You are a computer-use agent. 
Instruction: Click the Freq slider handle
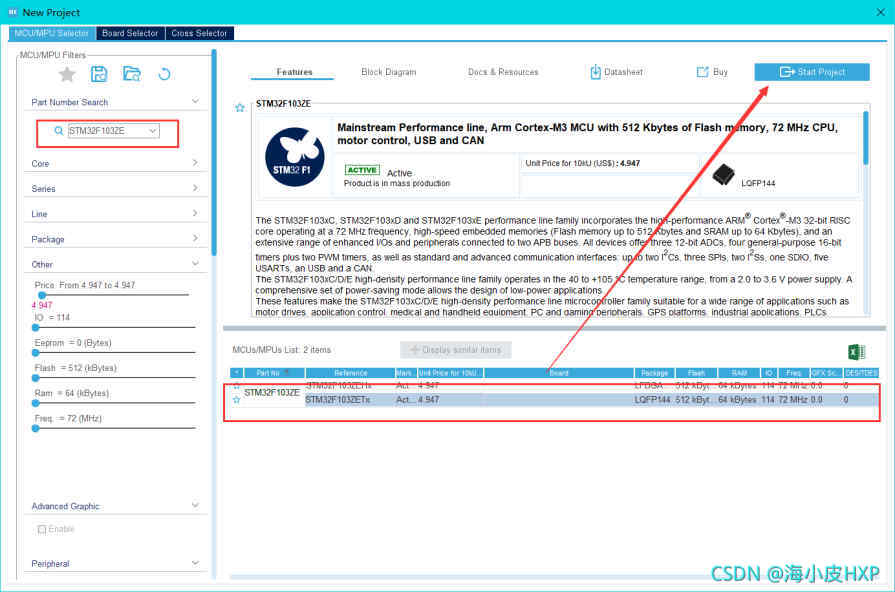click(35, 428)
